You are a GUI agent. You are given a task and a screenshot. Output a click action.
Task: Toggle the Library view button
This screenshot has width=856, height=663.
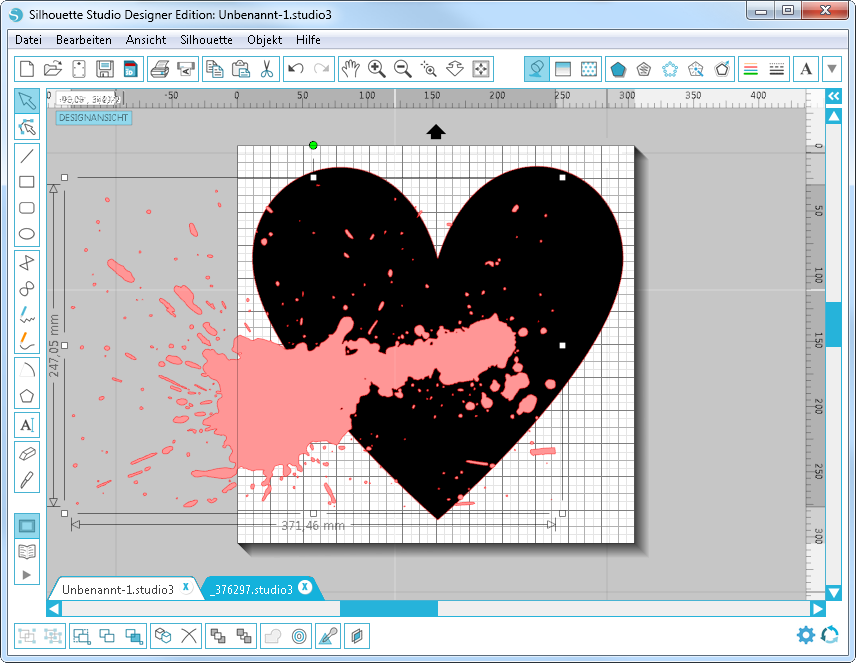pyautogui.click(x=27, y=551)
